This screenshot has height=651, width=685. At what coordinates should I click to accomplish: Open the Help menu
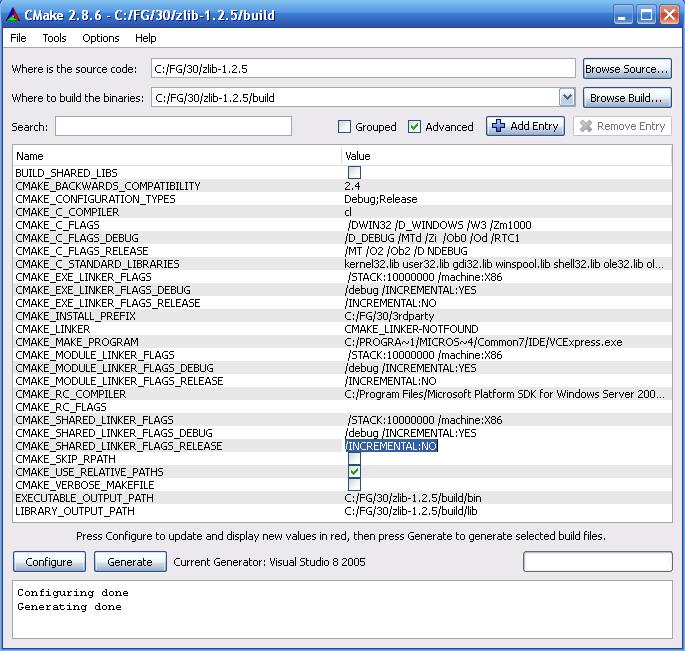[145, 38]
